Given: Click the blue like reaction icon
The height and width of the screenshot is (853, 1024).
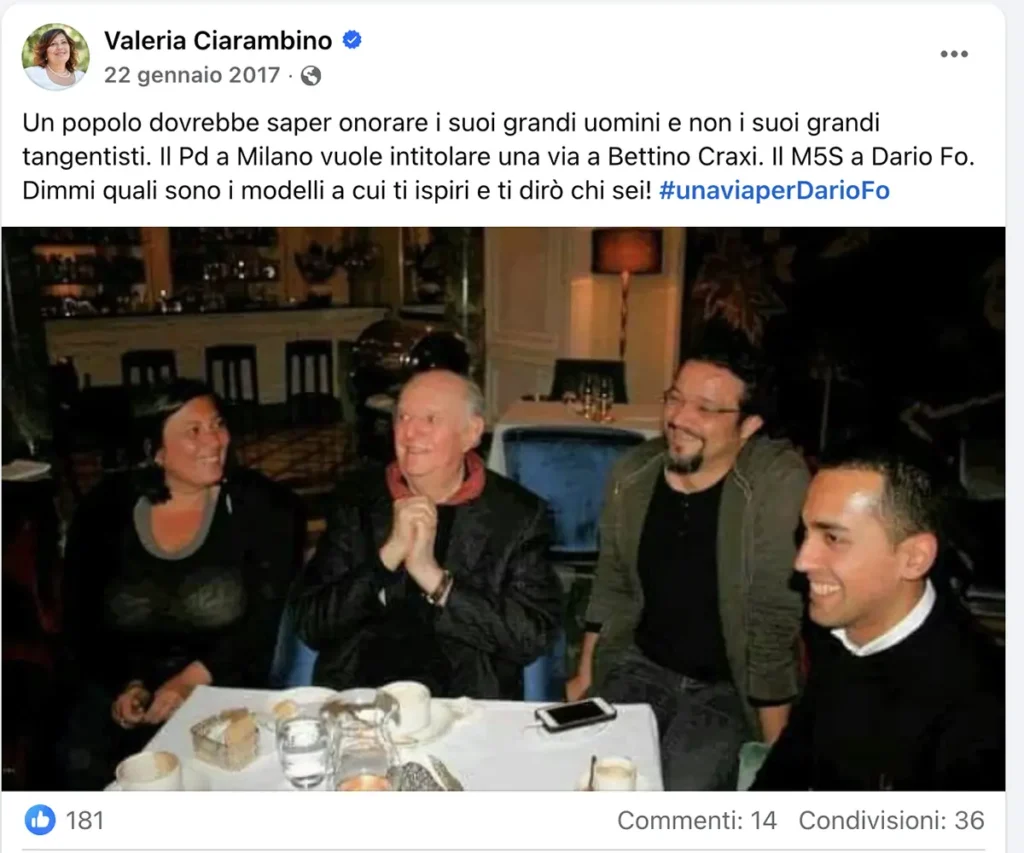Looking at the screenshot, I should [x=40, y=820].
